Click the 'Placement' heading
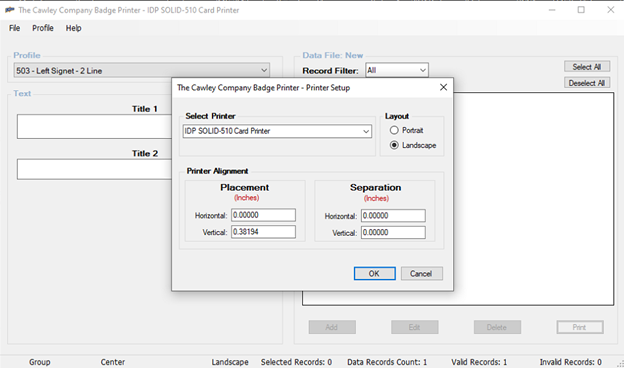Screen dimensions: 624x368 tap(244, 187)
